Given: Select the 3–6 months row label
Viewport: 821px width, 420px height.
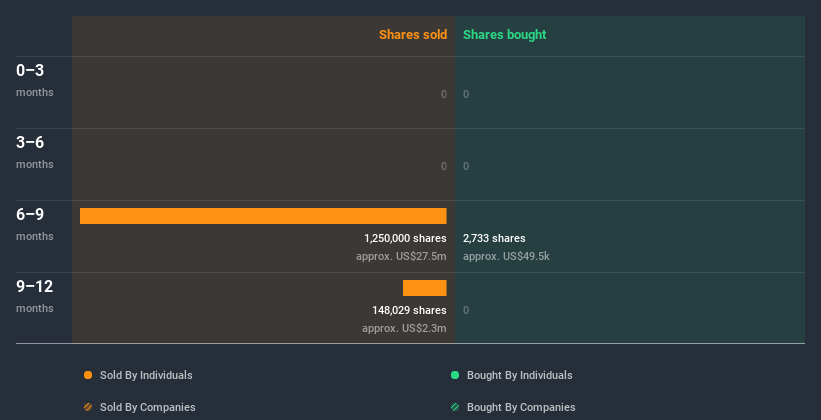Looking at the screenshot, I should [35, 152].
